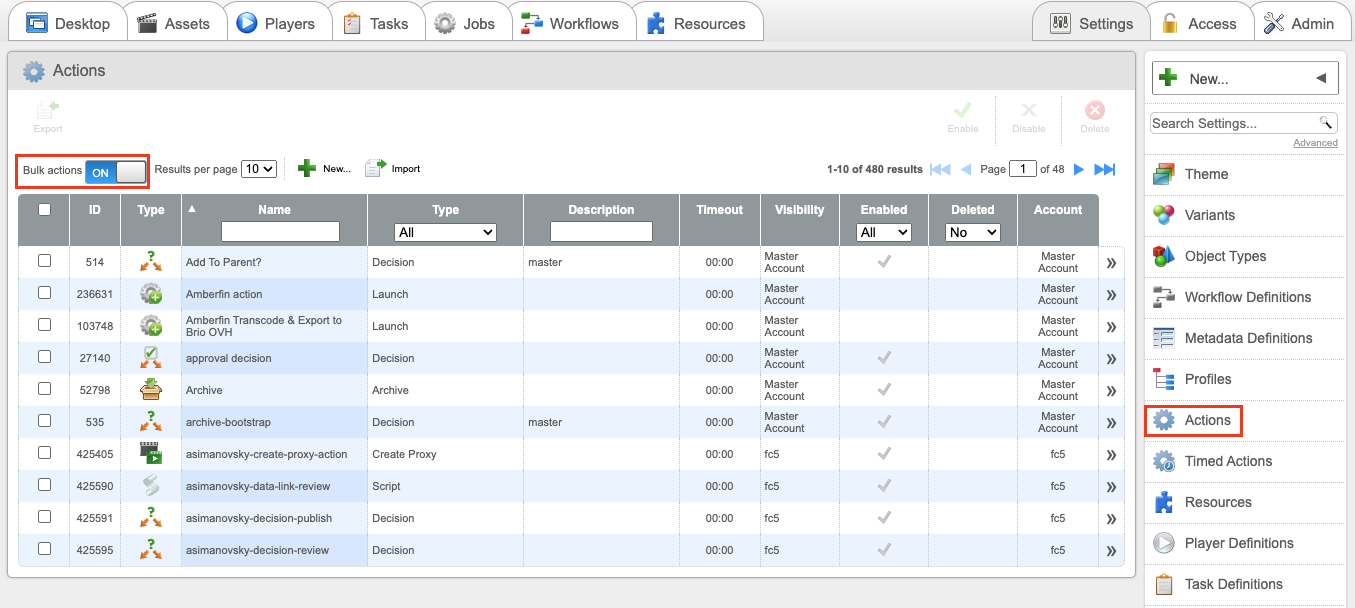Click the Import icon
Image resolution: width=1355 pixels, height=608 pixels.
(x=375, y=168)
